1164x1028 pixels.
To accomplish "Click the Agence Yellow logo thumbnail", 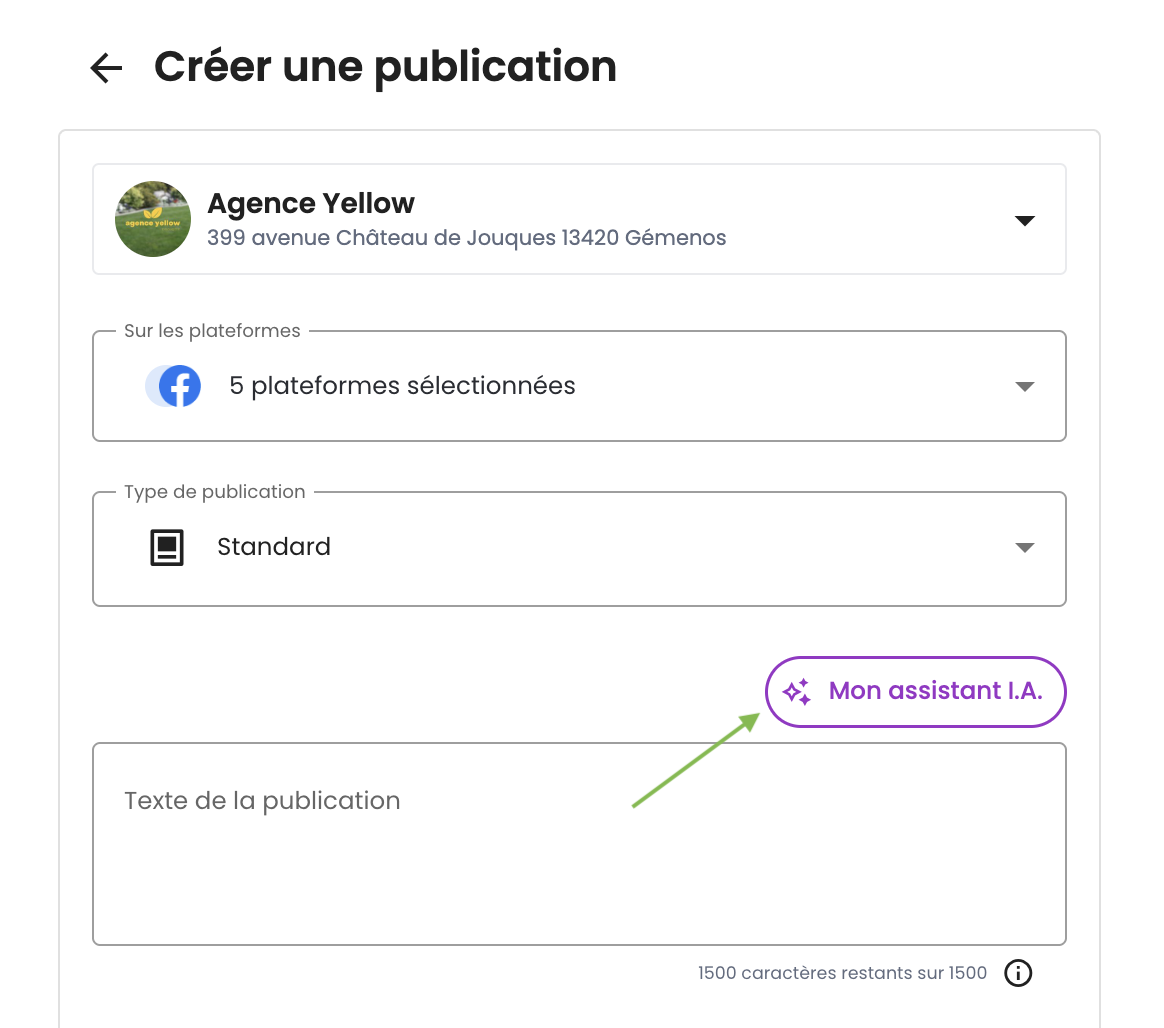I will (x=153, y=219).
